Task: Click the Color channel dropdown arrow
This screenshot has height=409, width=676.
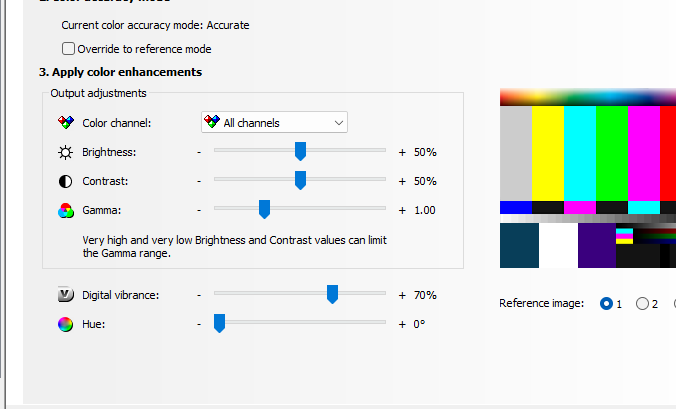Action: coord(339,123)
